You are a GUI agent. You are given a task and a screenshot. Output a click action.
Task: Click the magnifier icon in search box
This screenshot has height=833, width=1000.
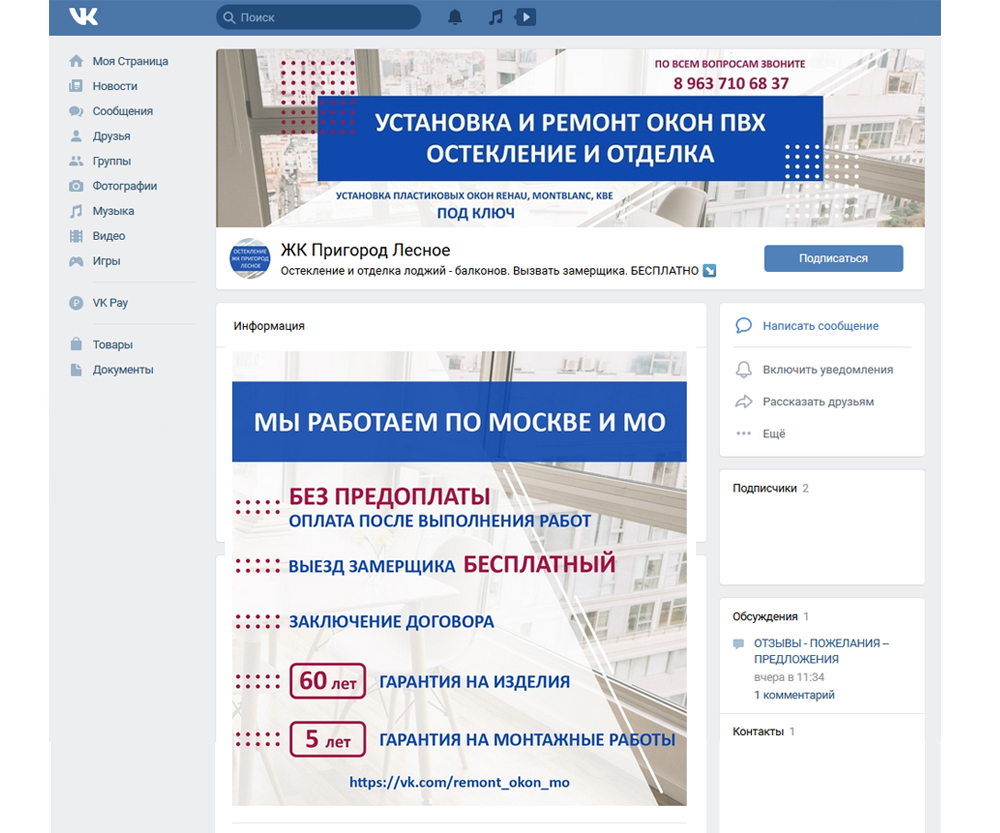229,17
